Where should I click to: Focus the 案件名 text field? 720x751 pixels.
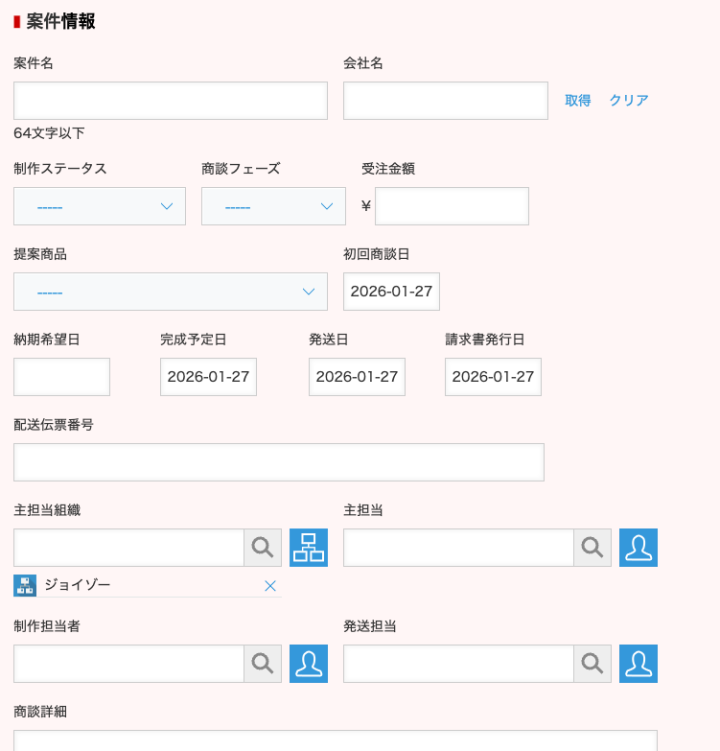pos(170,101)
